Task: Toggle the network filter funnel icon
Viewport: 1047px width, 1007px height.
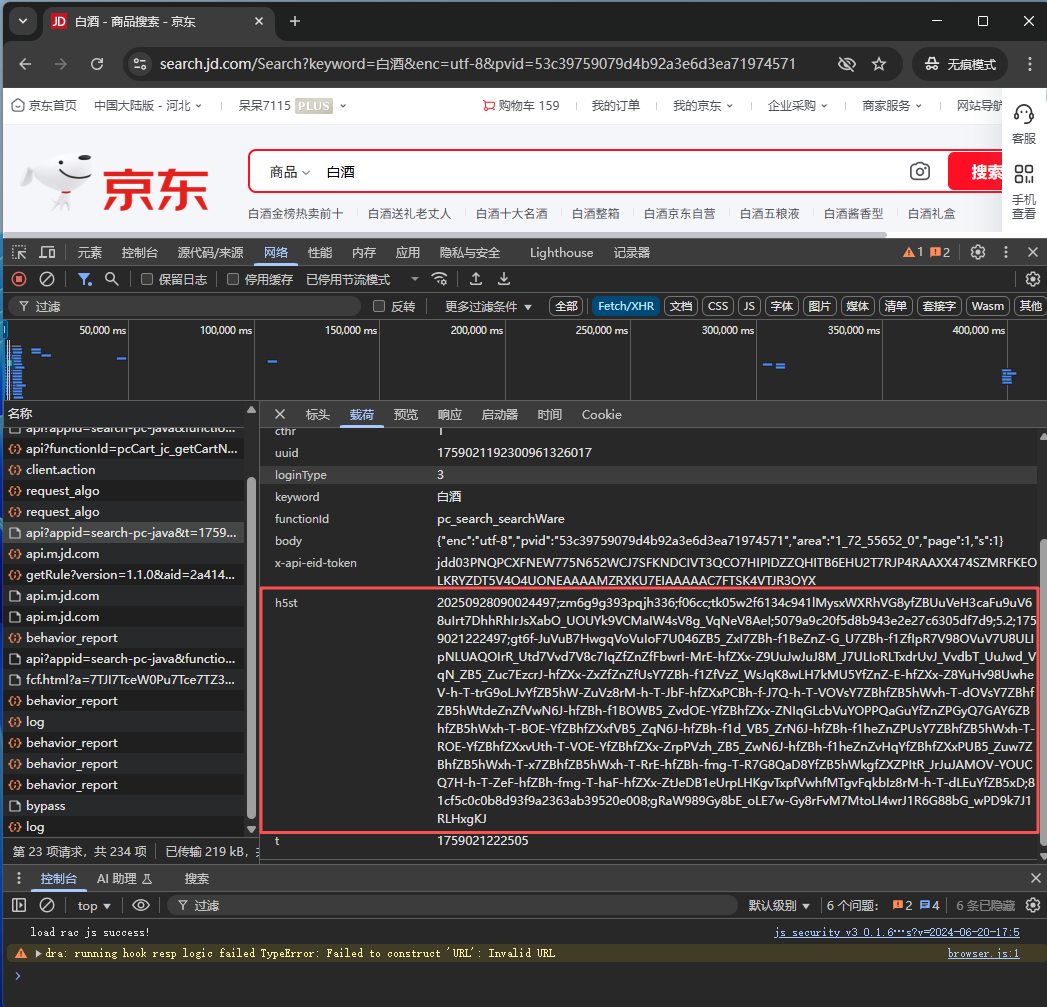Action: pos(84,279)
